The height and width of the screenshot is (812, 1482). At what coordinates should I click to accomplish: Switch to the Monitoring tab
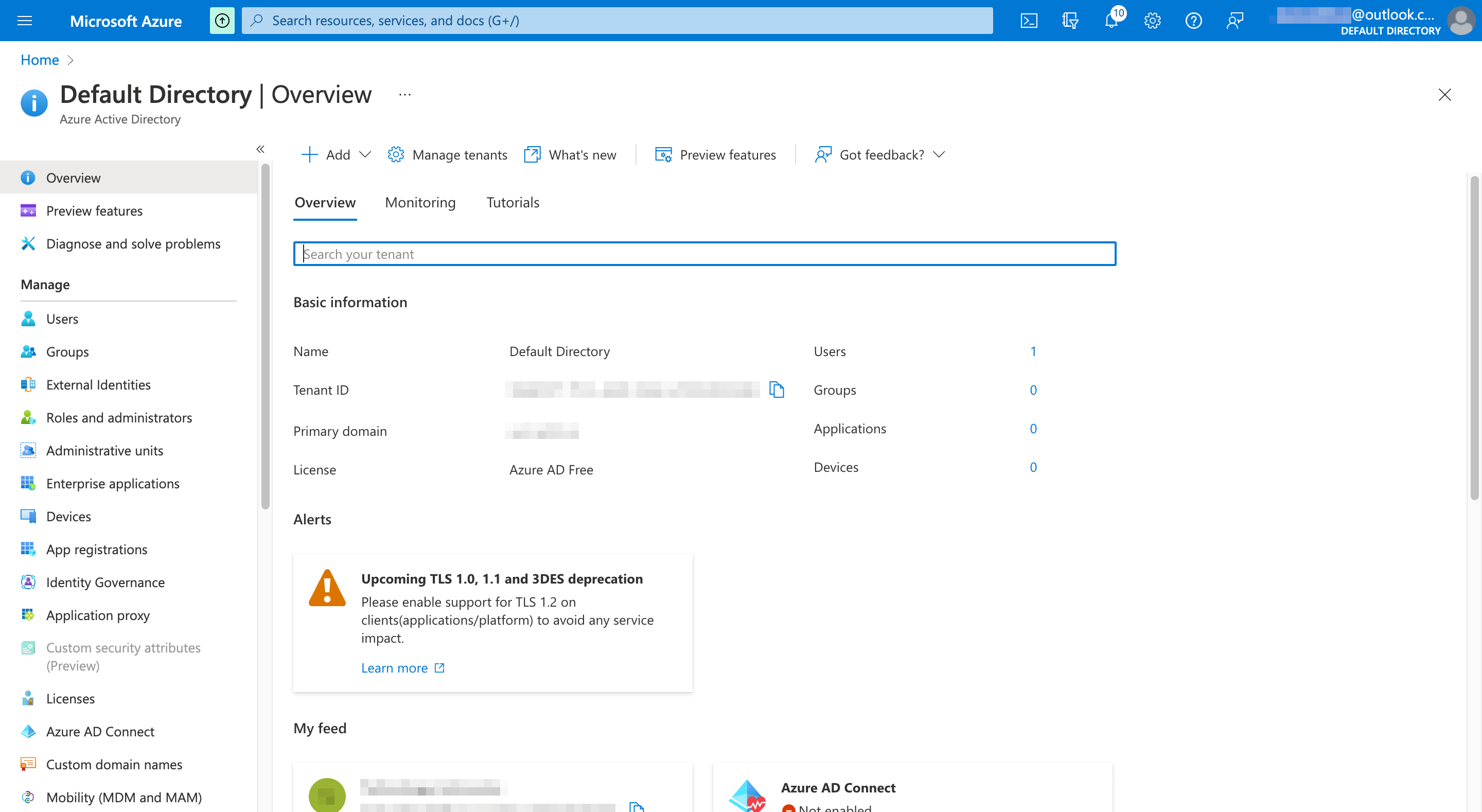[x=420, y=203]
